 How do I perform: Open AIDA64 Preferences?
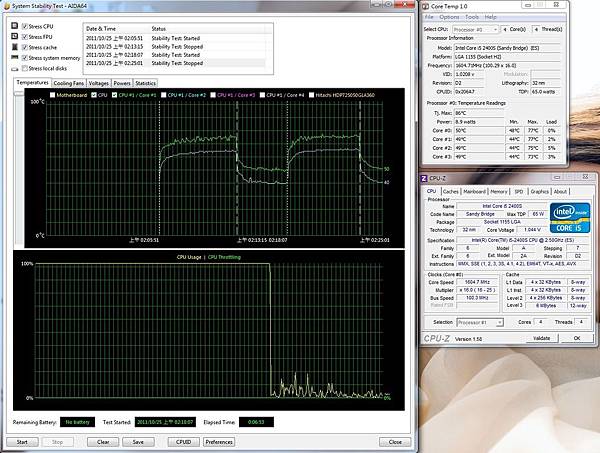click(219, 442)
